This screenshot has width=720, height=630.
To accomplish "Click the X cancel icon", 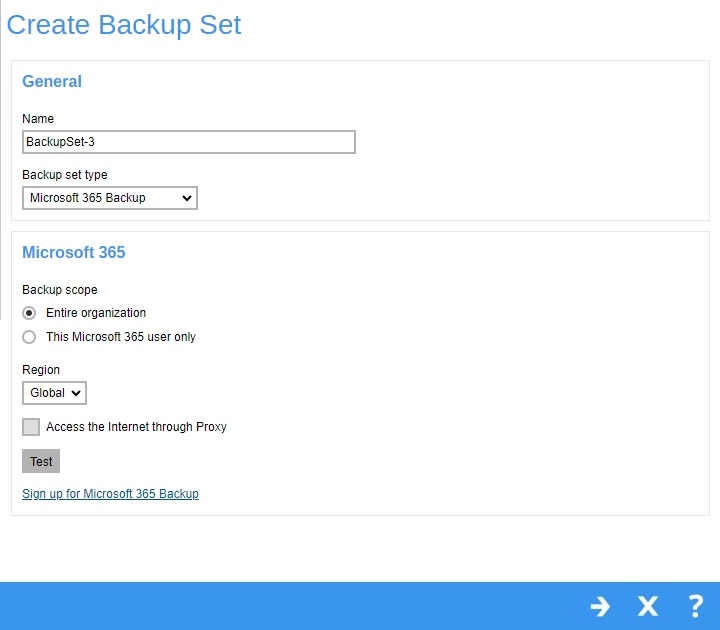I will click(x=648, y=607).
